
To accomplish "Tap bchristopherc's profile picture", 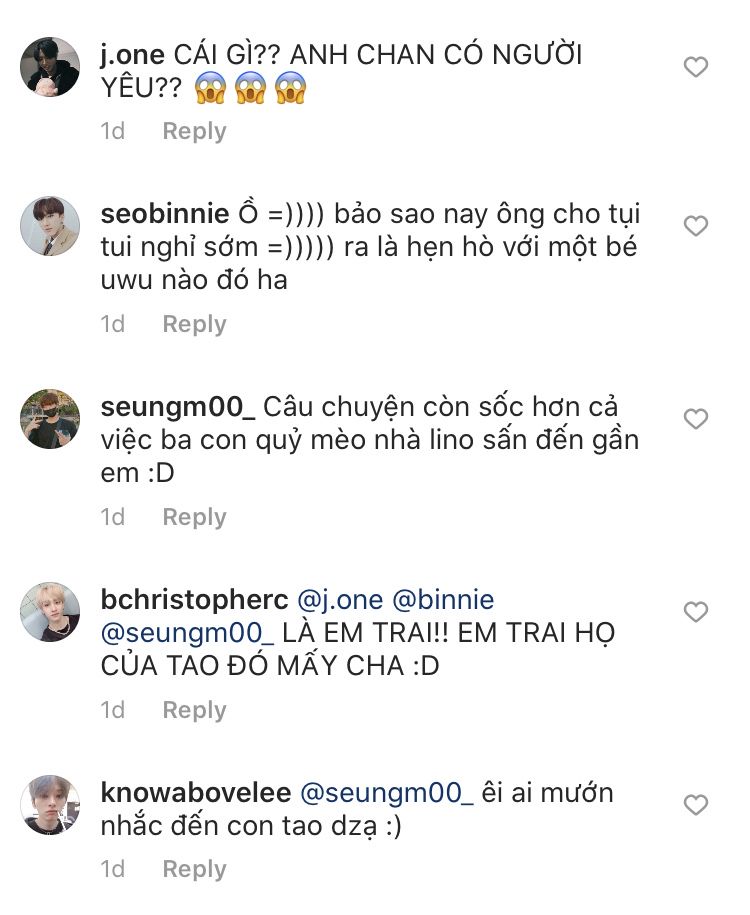I will (x=50, y=612).
